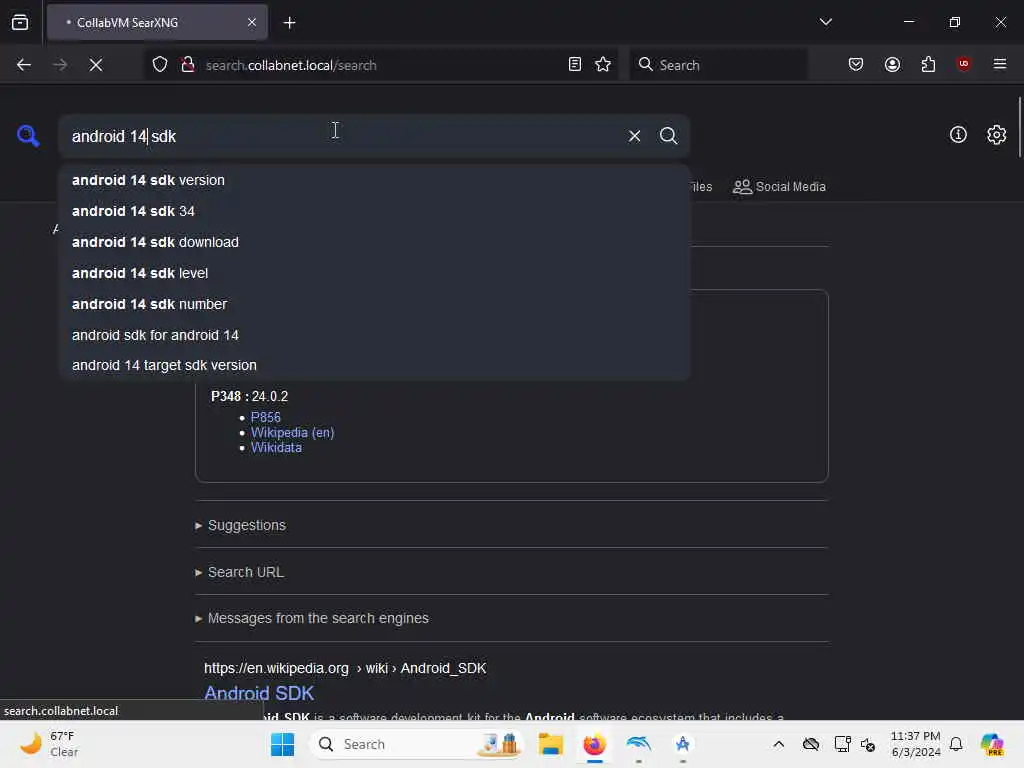Close the CollabVM SearXNG tab
The width and height of the screenshot is (1024, 768).
pyautogui.click(x=252, y=23)
